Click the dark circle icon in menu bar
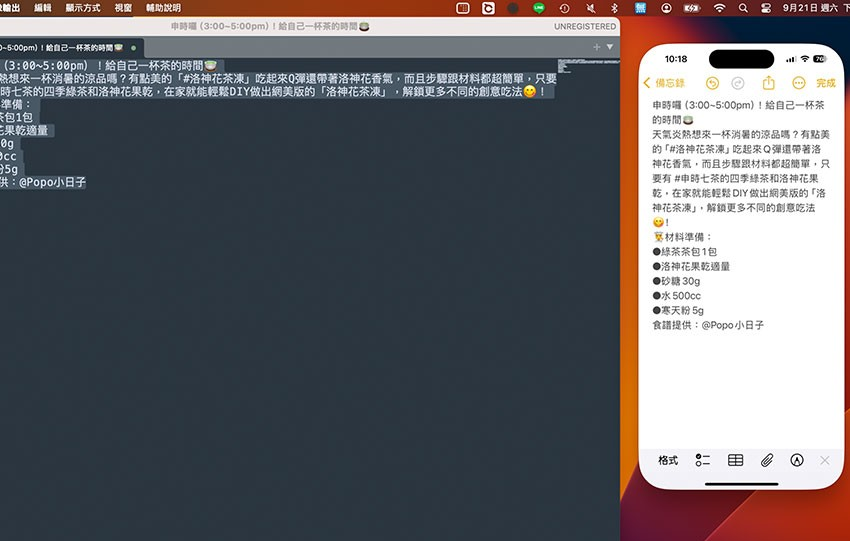This screenshot has width=850, height=541. pyautogui.click(x=513, y=8)
